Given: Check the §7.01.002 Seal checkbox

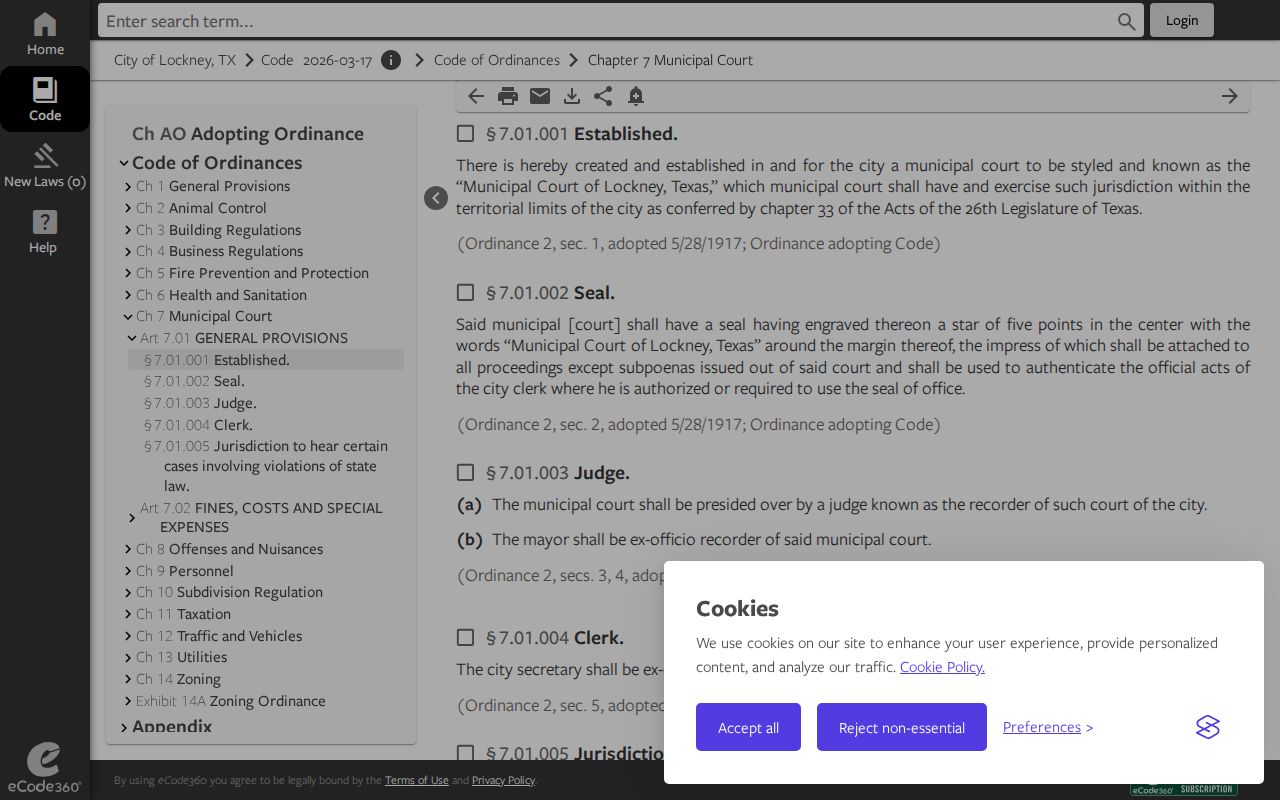Looking at the screenshot, I should point(465,292).
